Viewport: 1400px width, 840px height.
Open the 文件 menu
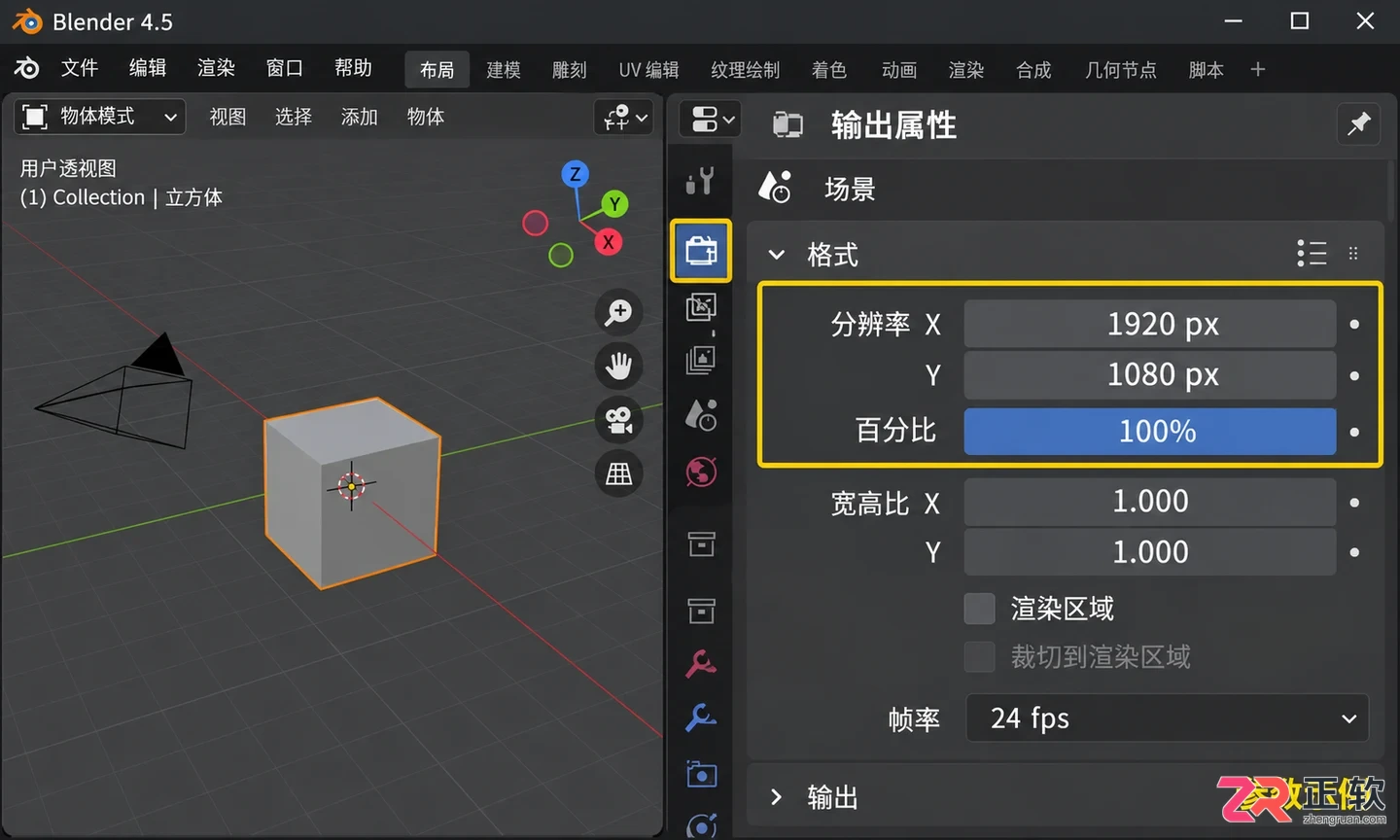80,68
